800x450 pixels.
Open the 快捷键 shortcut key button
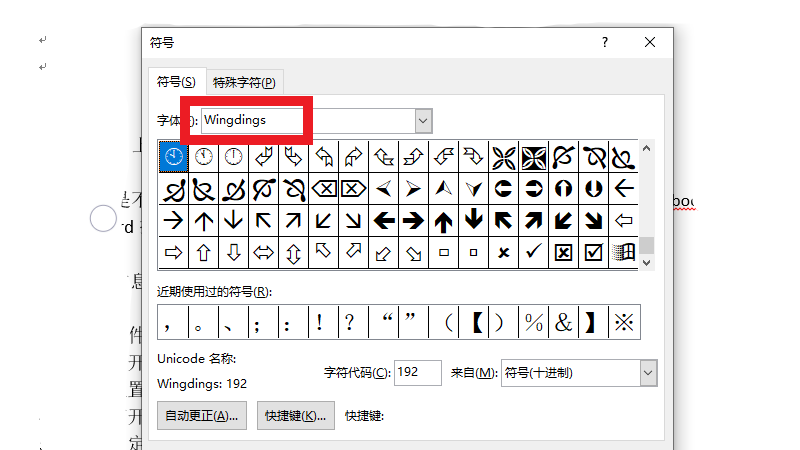tap(295, 416)
